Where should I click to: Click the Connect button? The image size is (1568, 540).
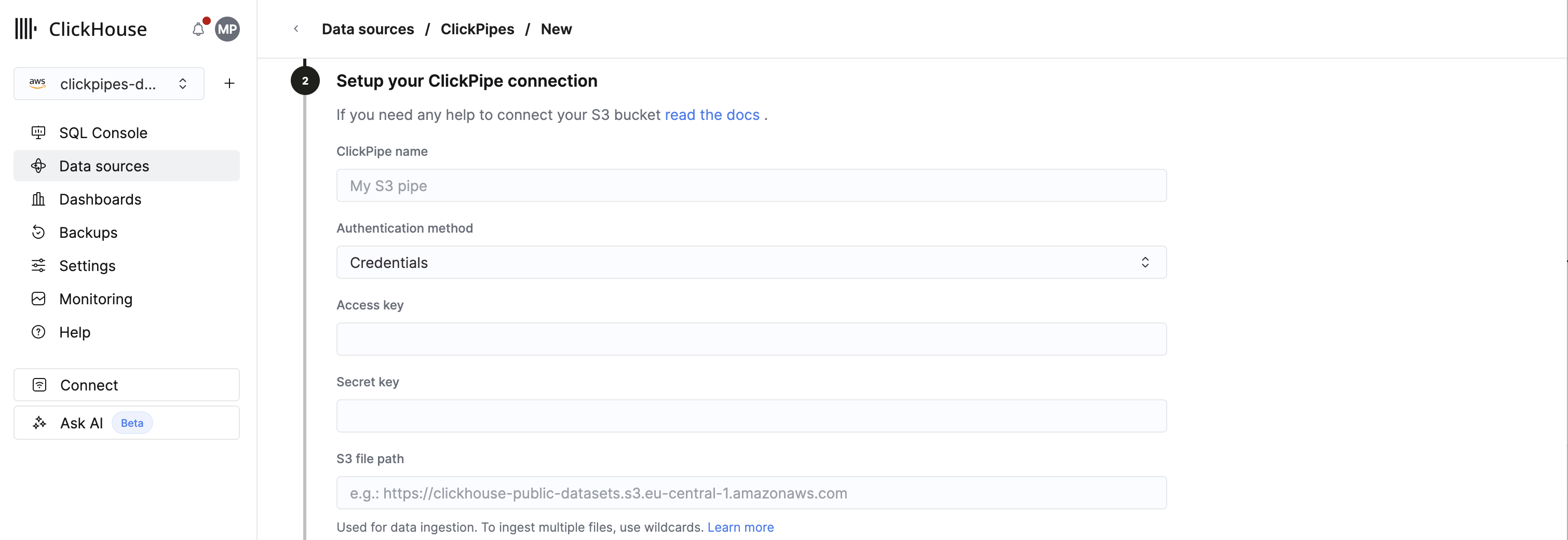coord(127,385)
